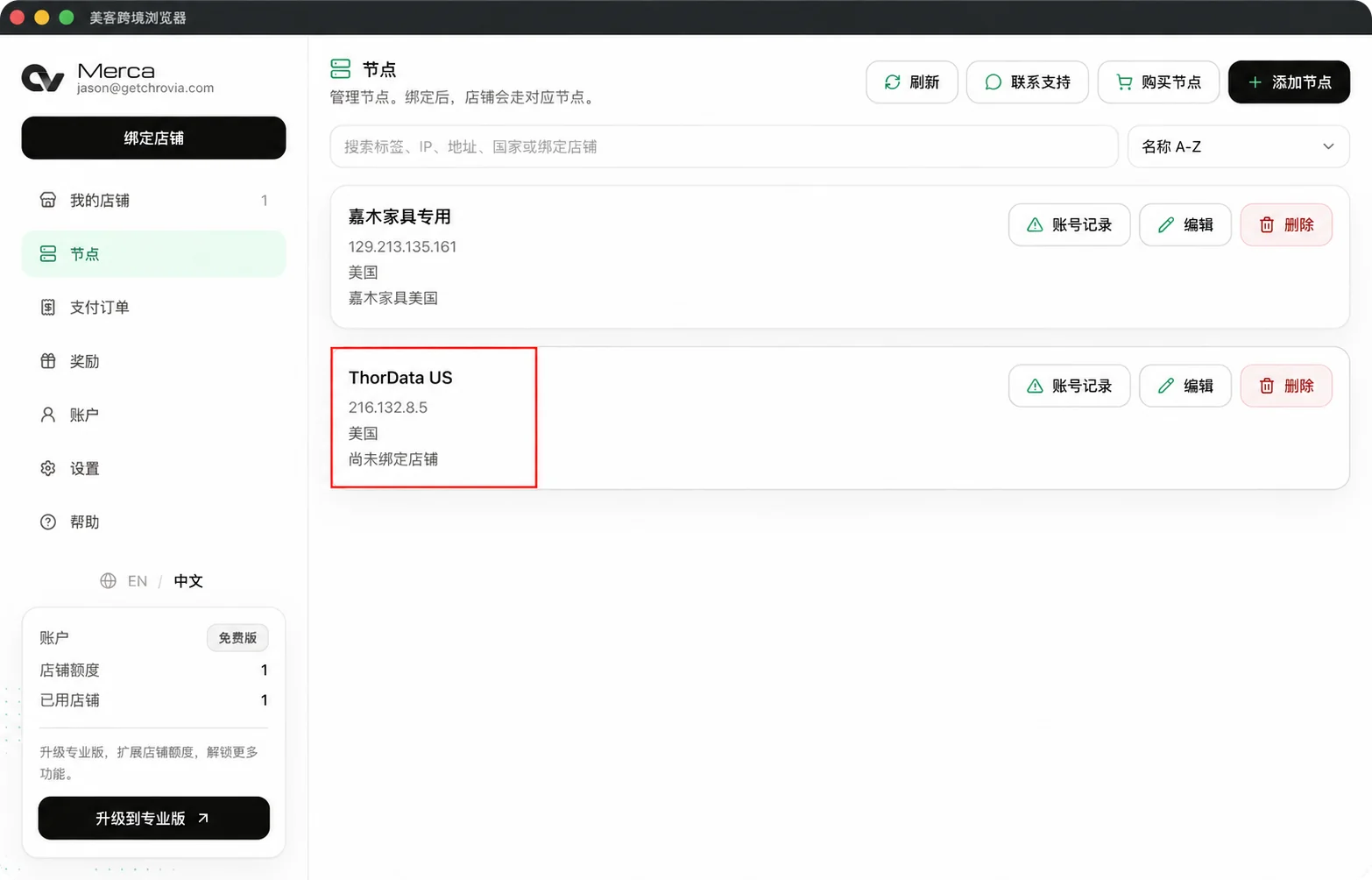Viewport: 1372px width, 880px height.
Task: Open 支付订单 receipt icon
Action: 48,308
